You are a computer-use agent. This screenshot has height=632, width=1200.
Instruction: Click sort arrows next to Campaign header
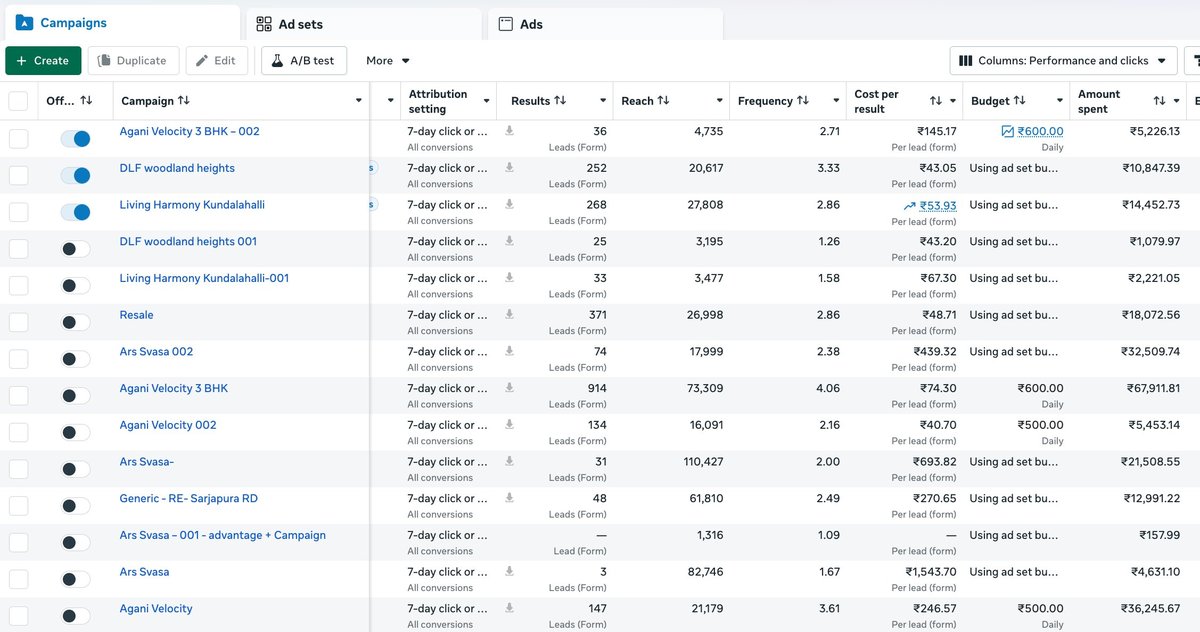click(x=183, y=100)
